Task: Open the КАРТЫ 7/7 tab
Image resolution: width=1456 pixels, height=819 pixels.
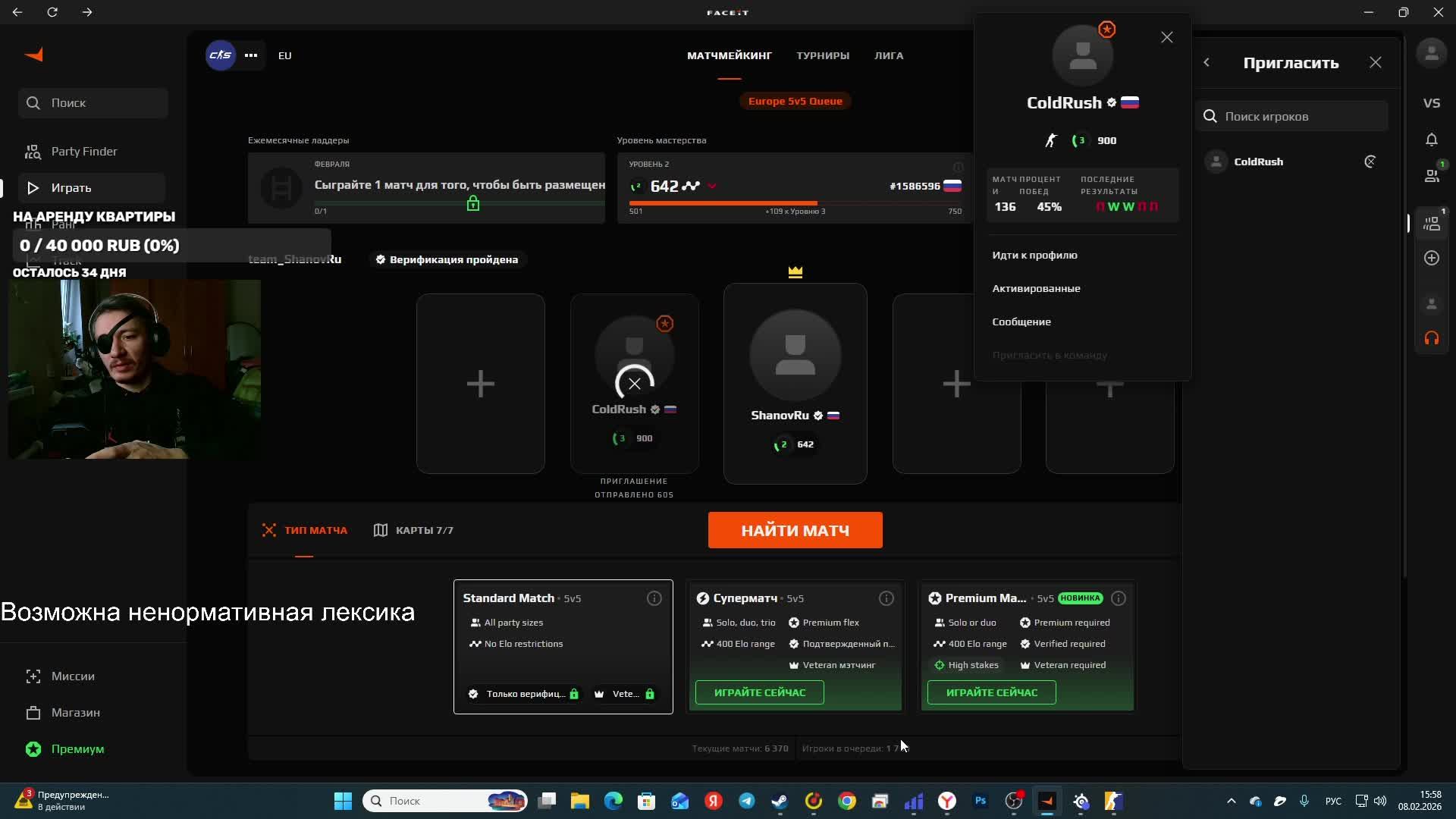Action: (413, 530)
